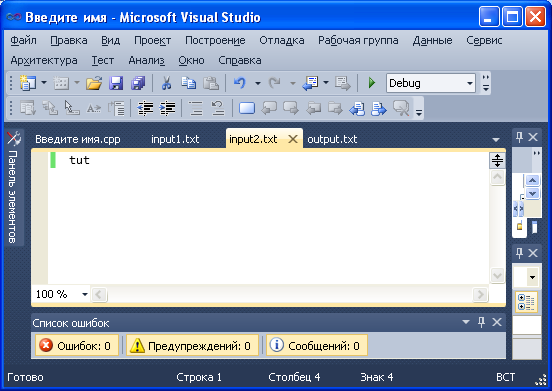
Task: Increase line indent icon
Action: click(x=167, y=108)
